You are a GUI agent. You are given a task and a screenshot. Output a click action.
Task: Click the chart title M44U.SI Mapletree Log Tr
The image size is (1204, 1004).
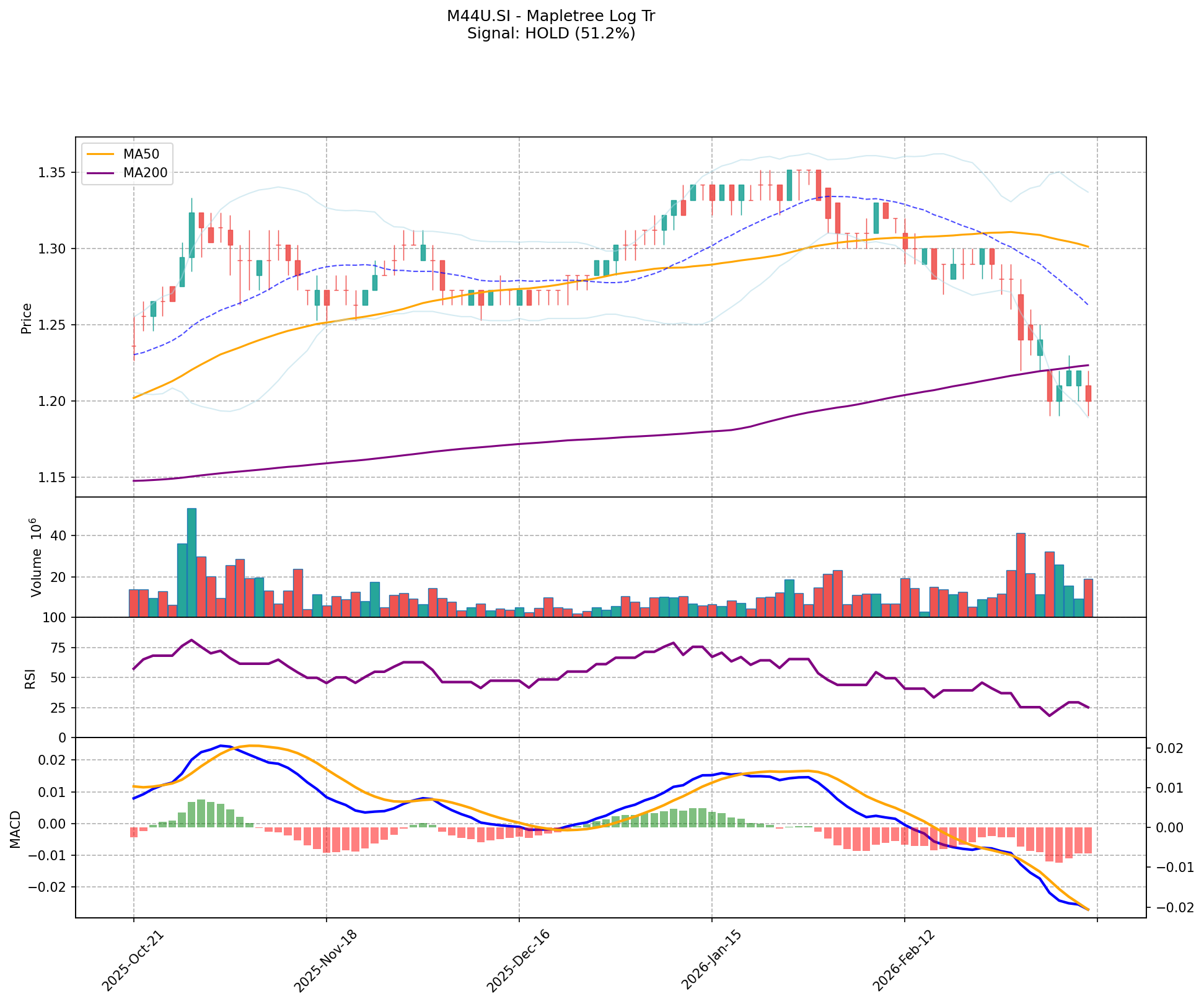click(x=550, y=16)
